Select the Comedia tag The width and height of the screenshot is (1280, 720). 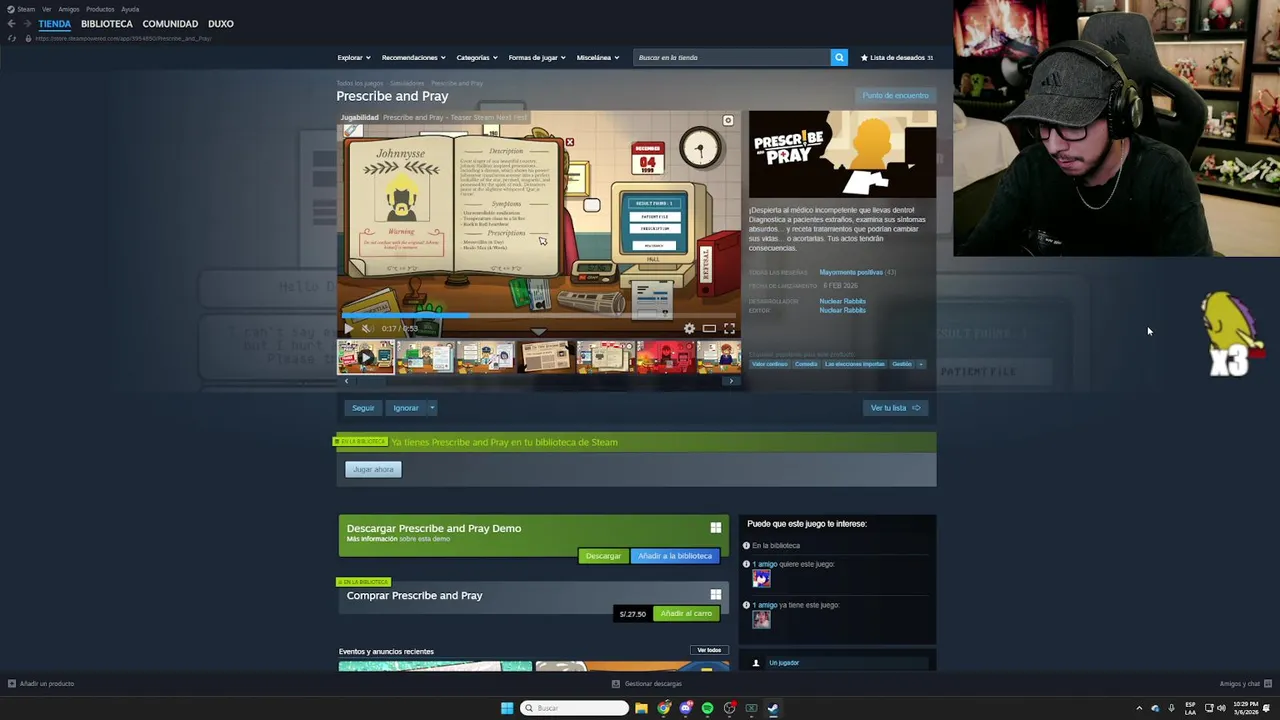pos(806,364)
